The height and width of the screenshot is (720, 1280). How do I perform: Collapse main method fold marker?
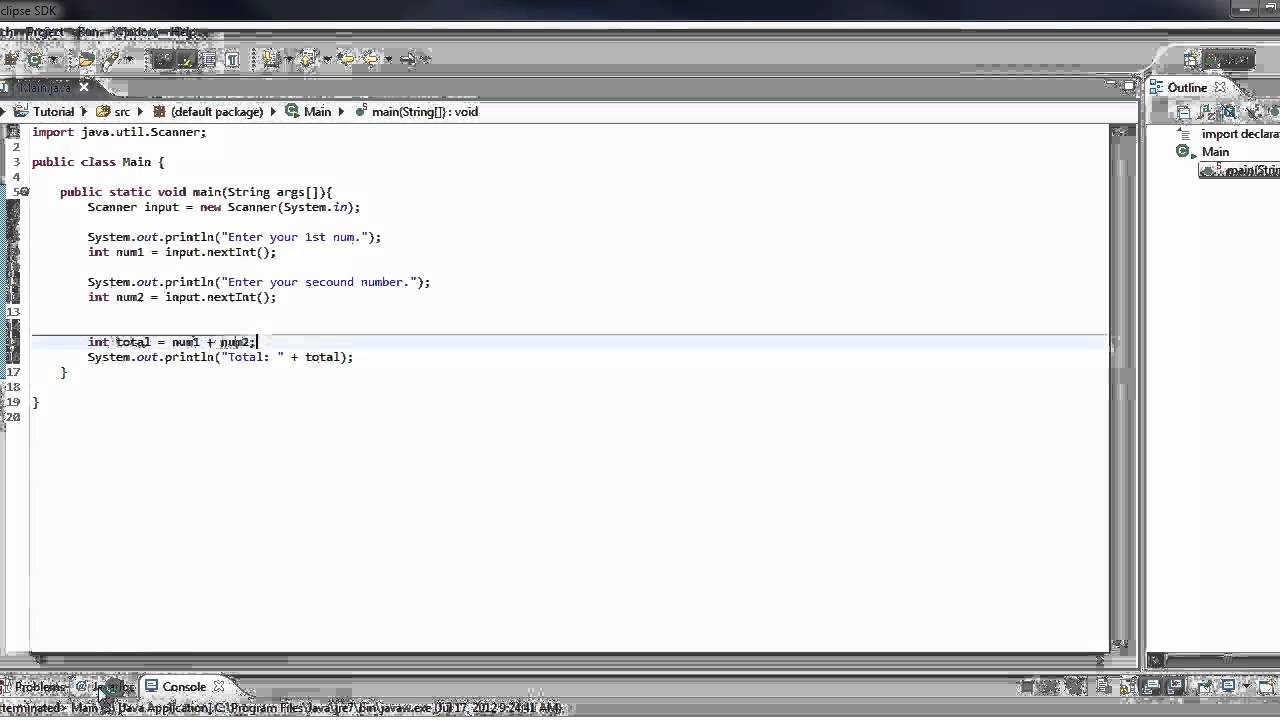(x=25, y=192)
